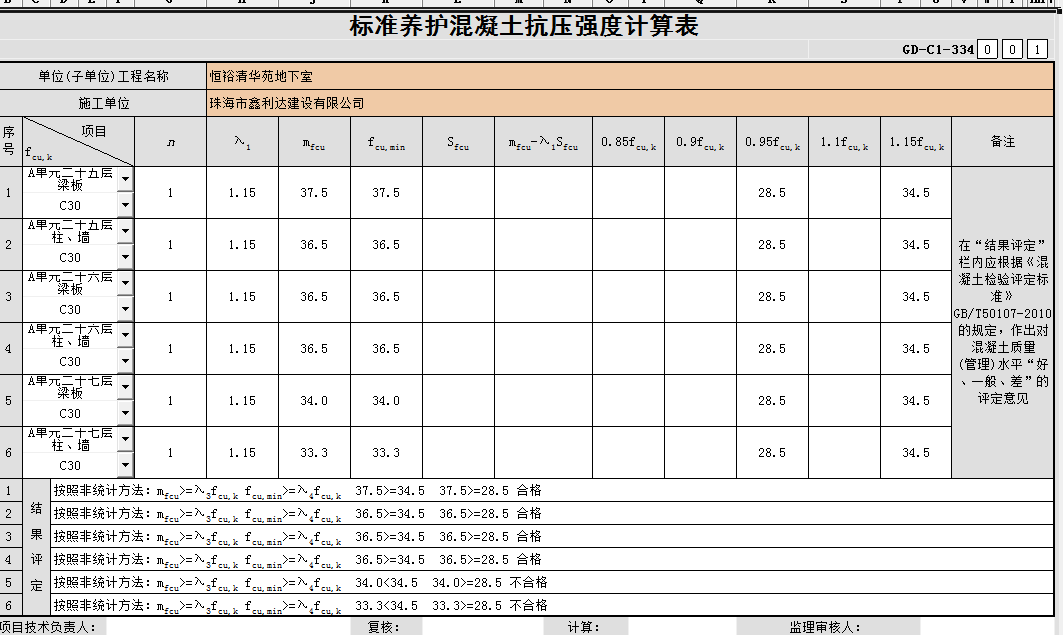Click the 0.85fcu,k column header

pos(628,142)
